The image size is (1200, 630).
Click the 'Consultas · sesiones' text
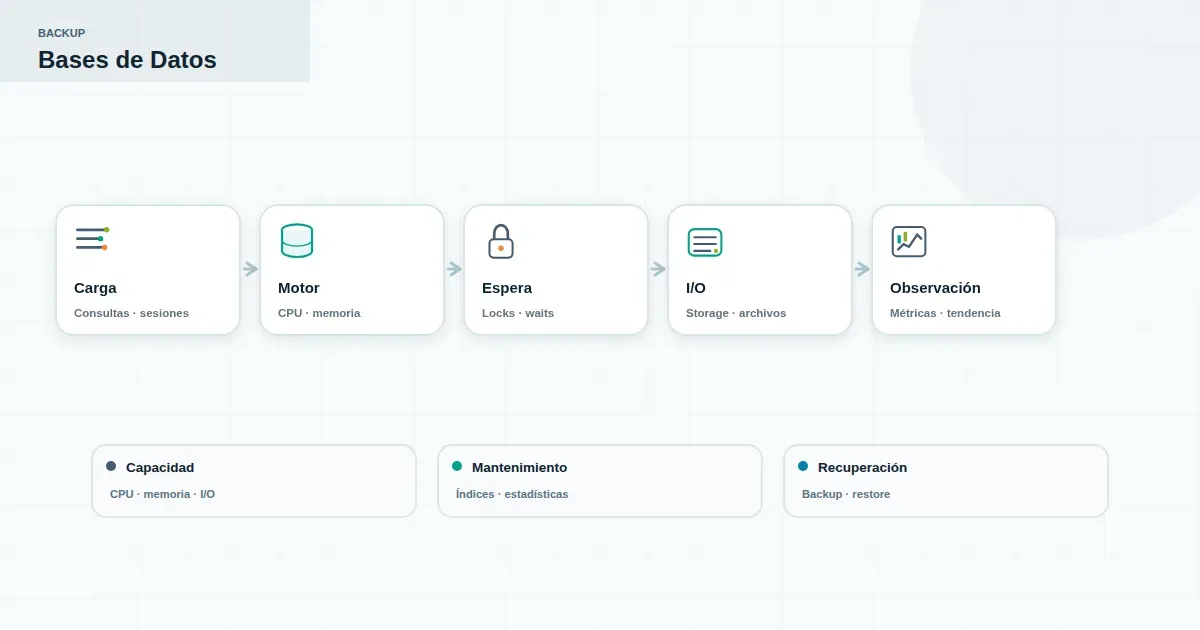tap(131, 313)
